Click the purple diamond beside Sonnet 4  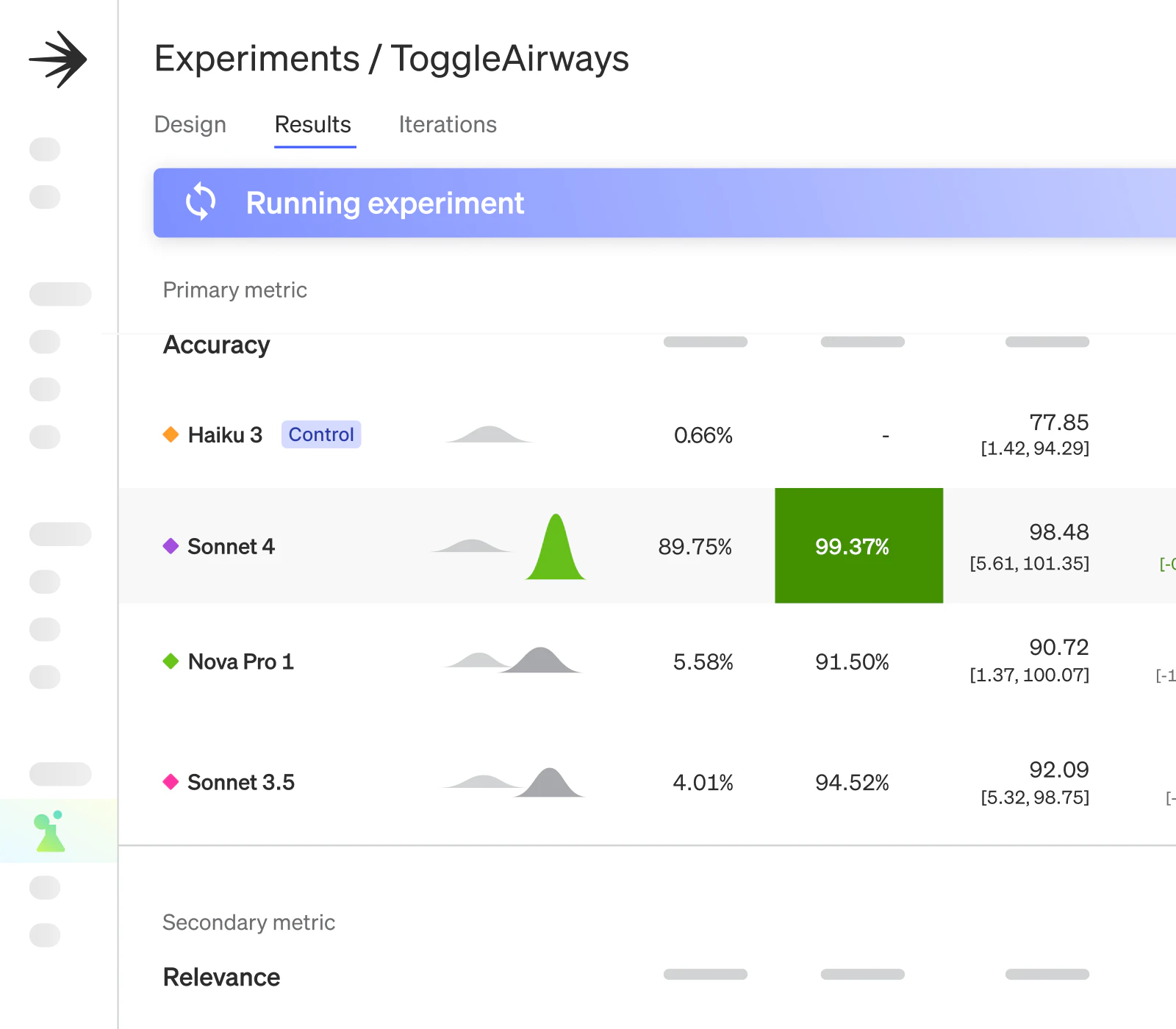tap(171, 546)
